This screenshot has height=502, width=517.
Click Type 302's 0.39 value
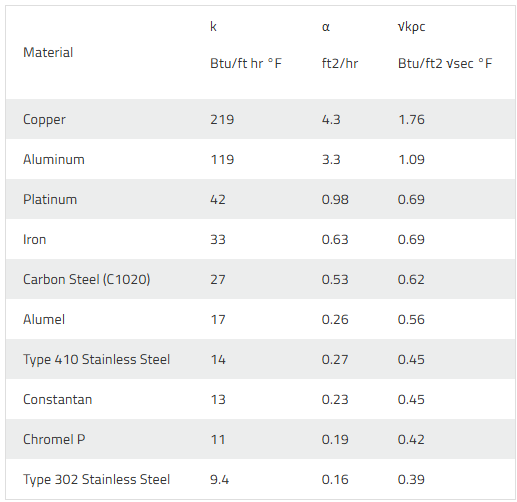pos(411,480)
